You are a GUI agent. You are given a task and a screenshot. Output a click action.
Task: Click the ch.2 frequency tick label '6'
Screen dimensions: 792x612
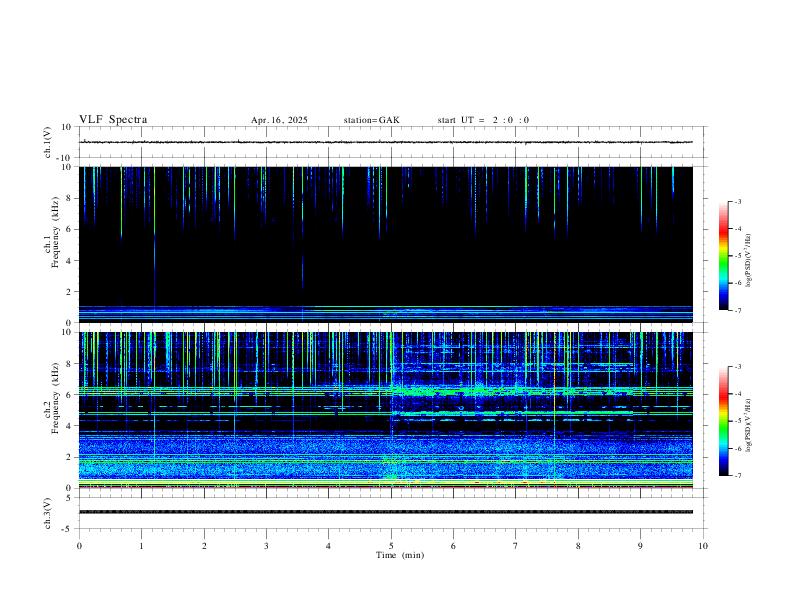[x=69, y=395]
